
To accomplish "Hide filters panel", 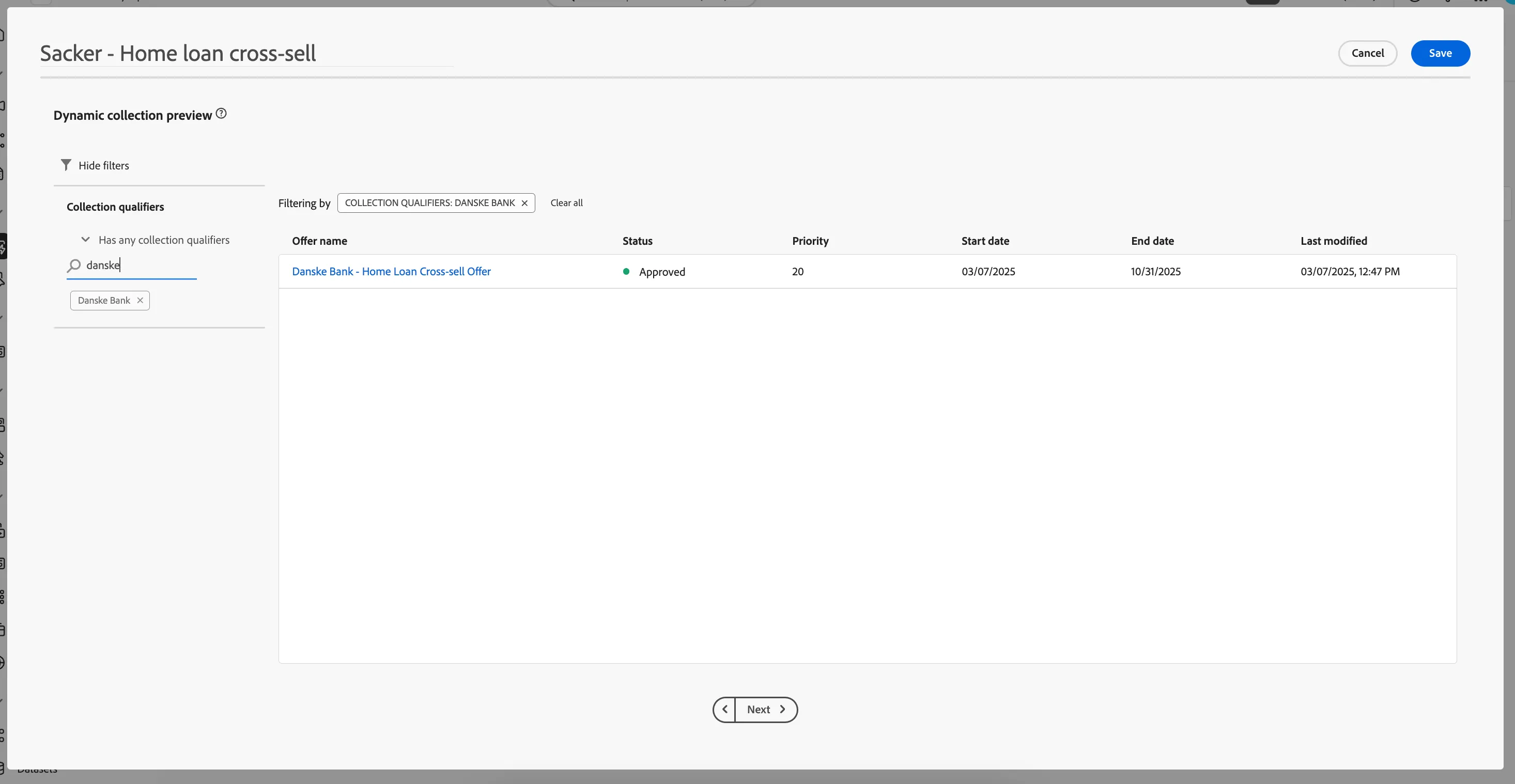I will point(95,166).
